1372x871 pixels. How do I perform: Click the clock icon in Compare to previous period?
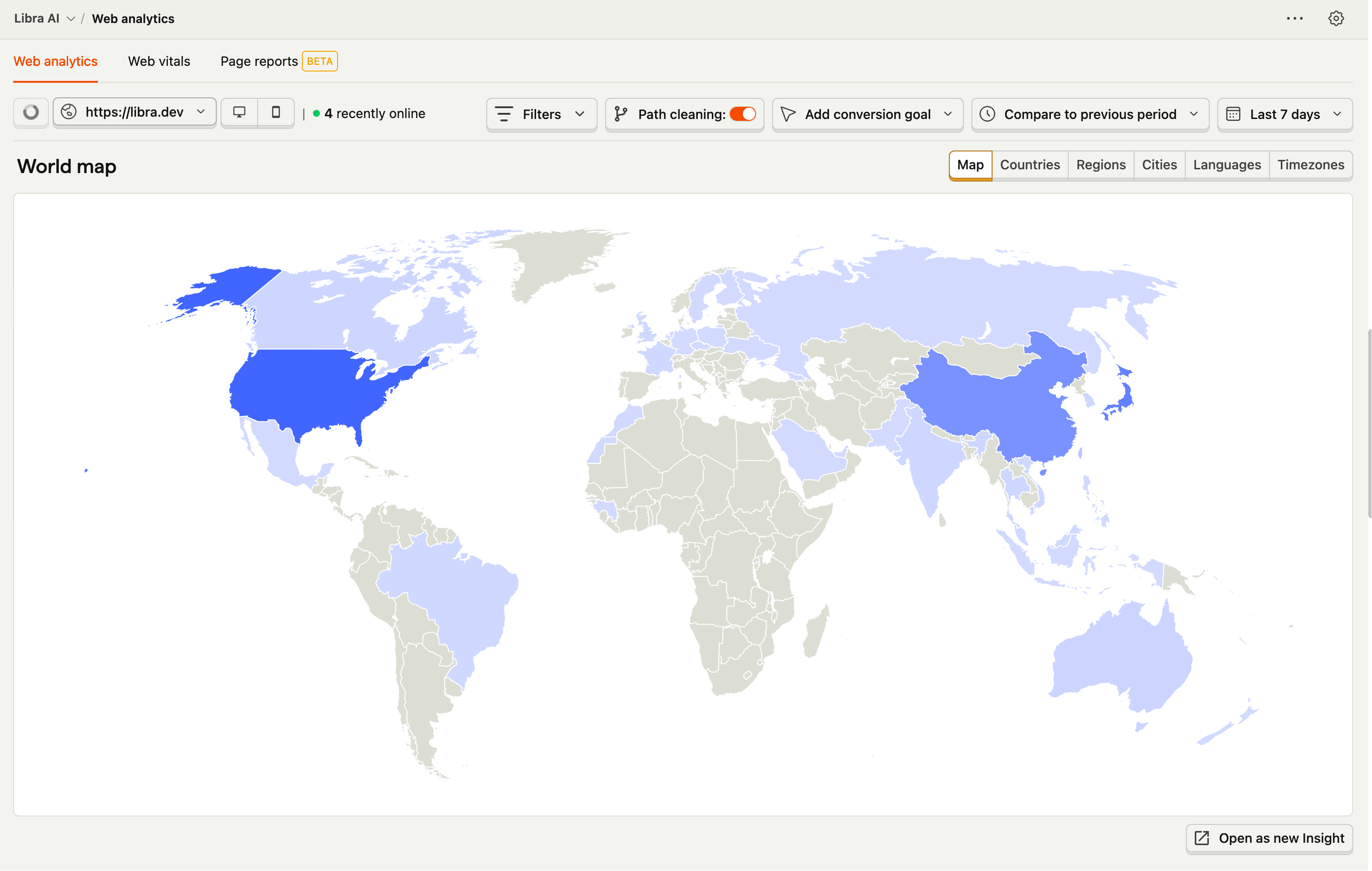tap(987, 114)
